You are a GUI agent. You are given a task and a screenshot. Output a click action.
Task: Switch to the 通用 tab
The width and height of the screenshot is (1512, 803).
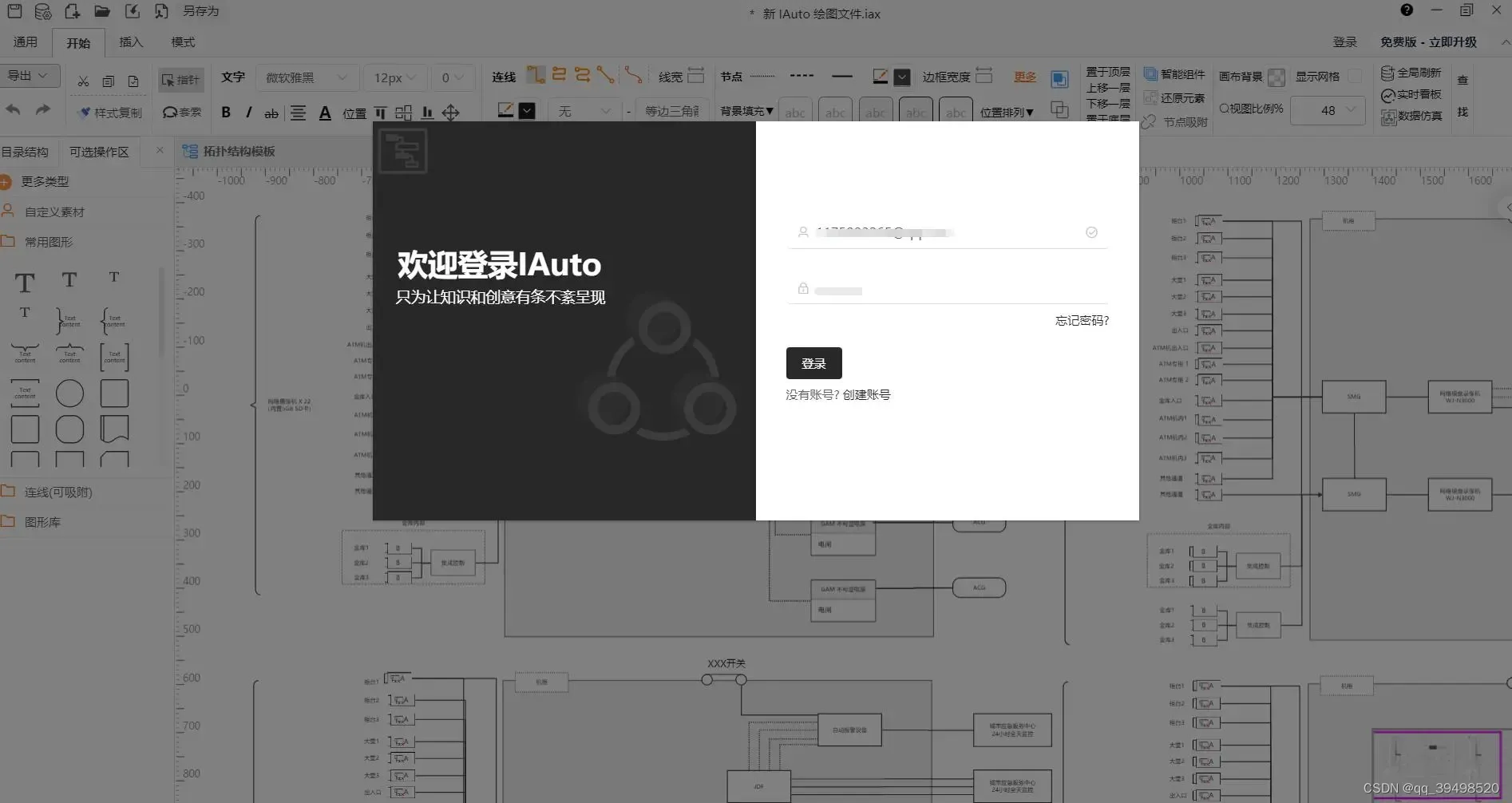click(26, 42)
